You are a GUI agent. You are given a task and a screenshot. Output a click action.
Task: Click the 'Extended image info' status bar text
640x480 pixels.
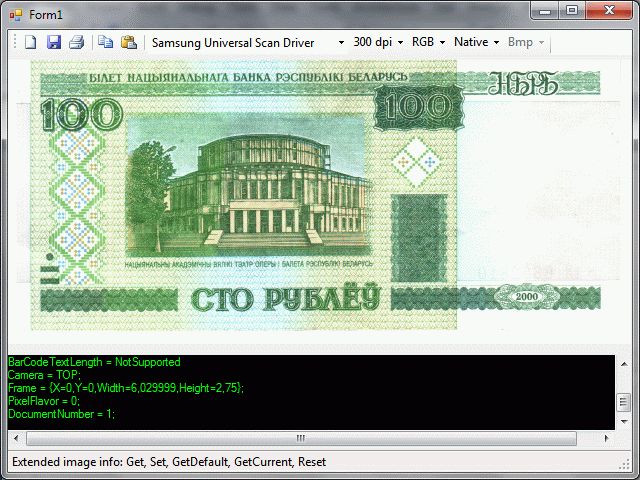pos(169,462)
